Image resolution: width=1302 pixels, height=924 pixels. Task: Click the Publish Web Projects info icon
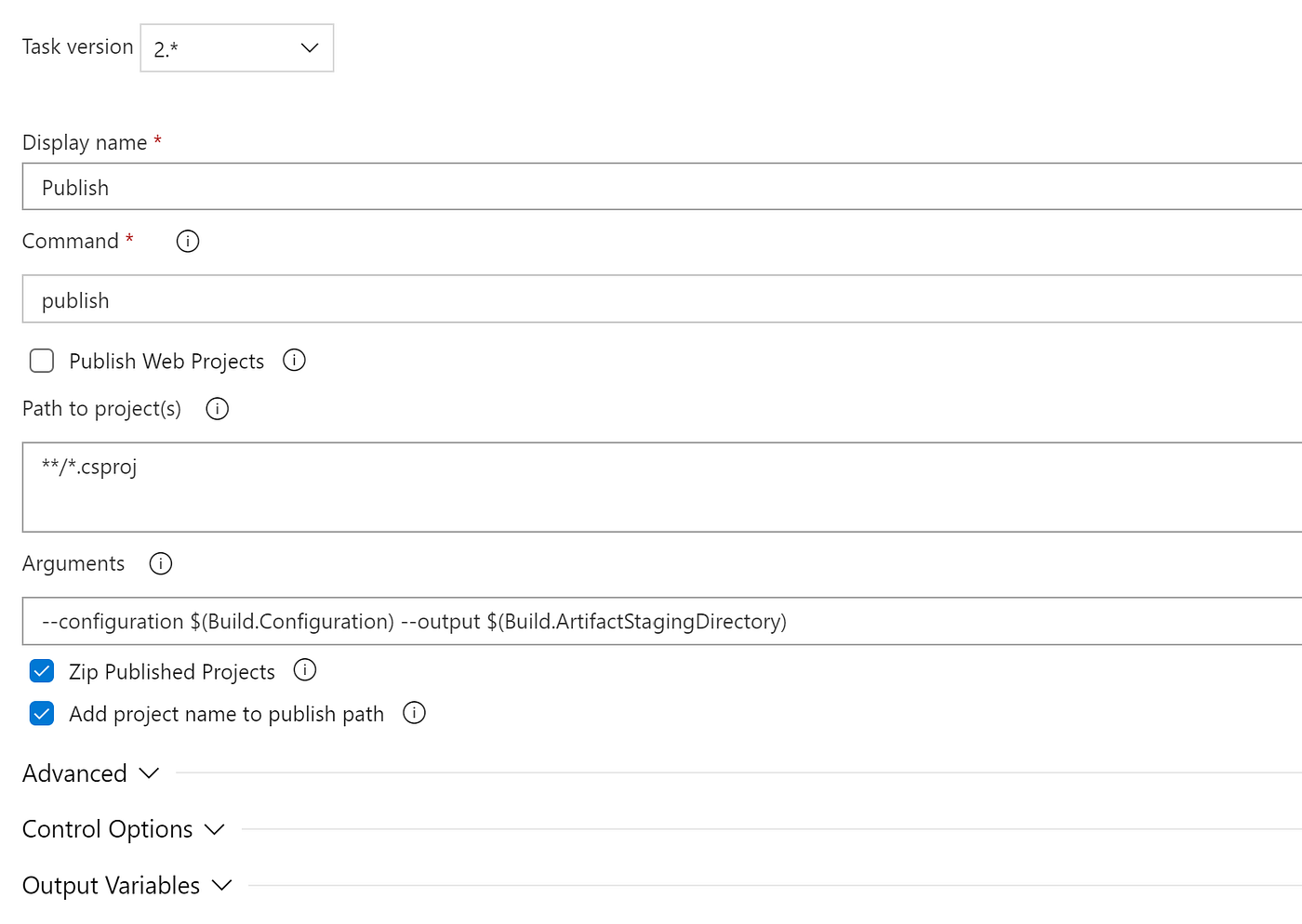pos(294,361)
